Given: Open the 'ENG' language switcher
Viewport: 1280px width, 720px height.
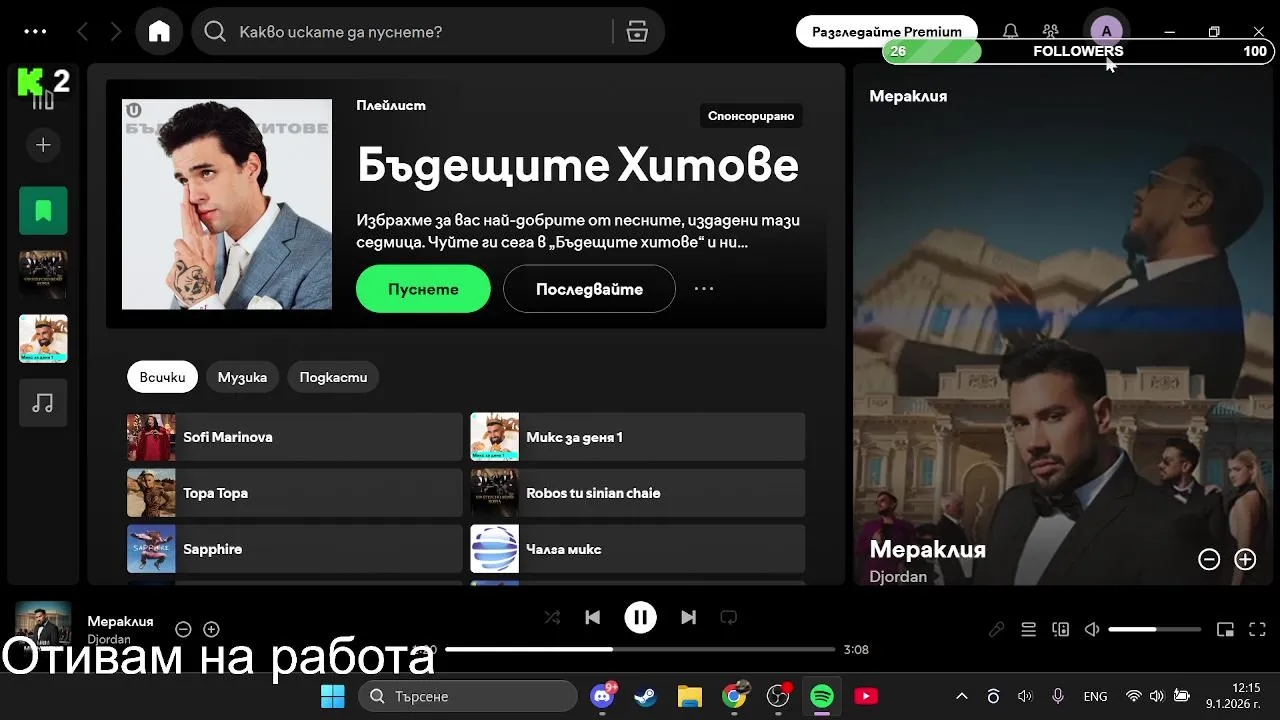Looking at the screenshot, I should (1095, 696).
